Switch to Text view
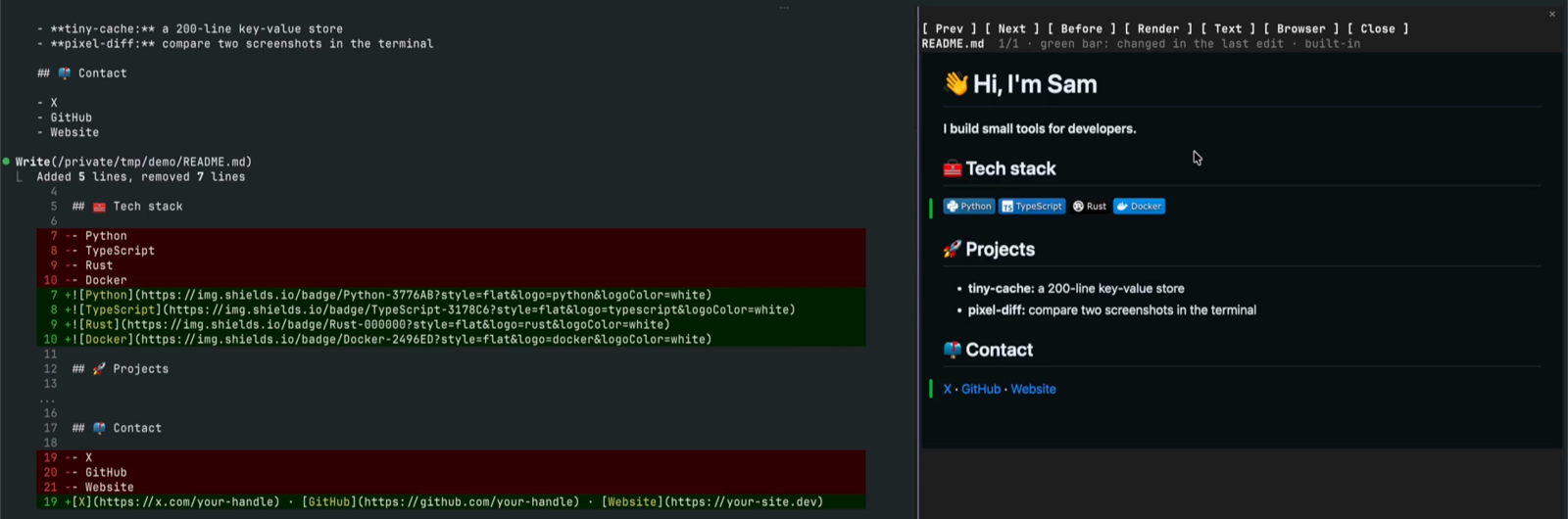This screenshot has height=519, width=1568. [1228, 29]
